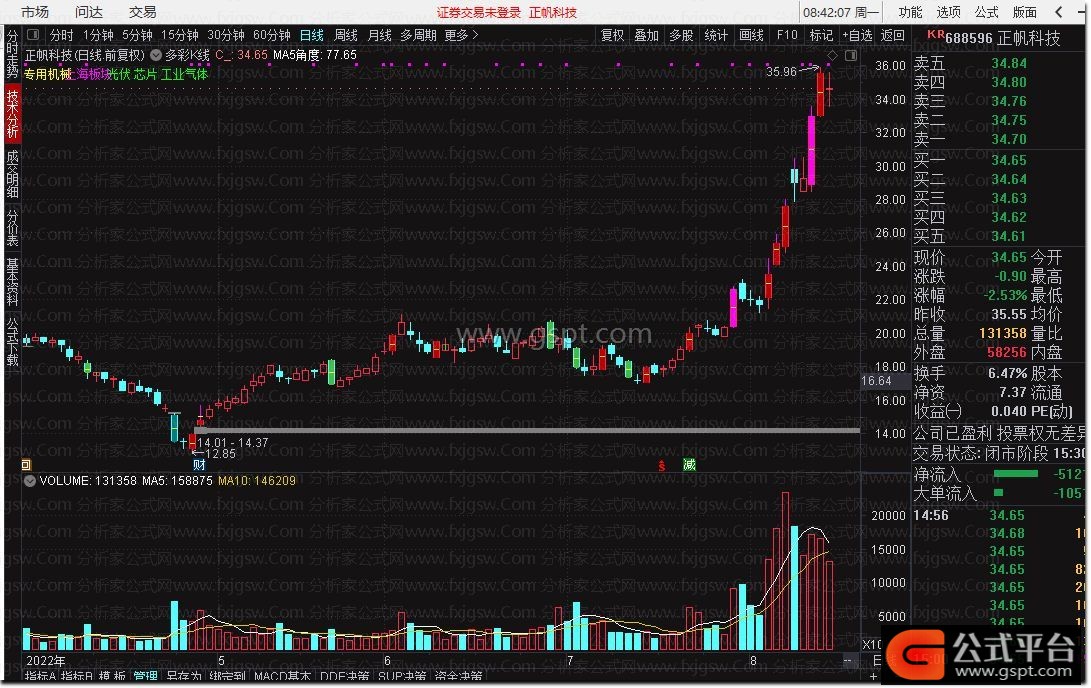Click the 回 icon under the chart

tap(26, 465)
